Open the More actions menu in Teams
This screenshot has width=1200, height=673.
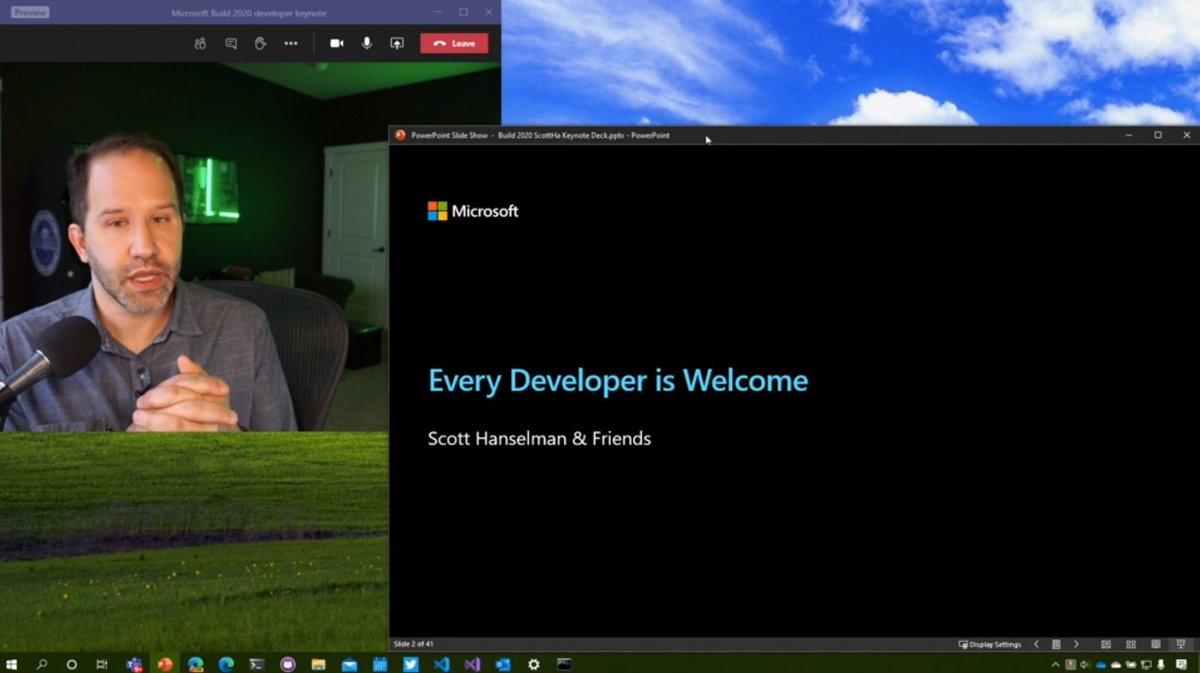291,43
